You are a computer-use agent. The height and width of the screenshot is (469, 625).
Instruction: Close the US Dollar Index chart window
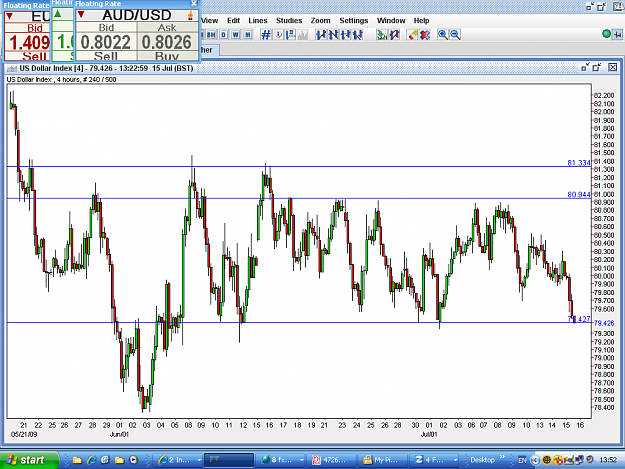(x=613, y=67)
